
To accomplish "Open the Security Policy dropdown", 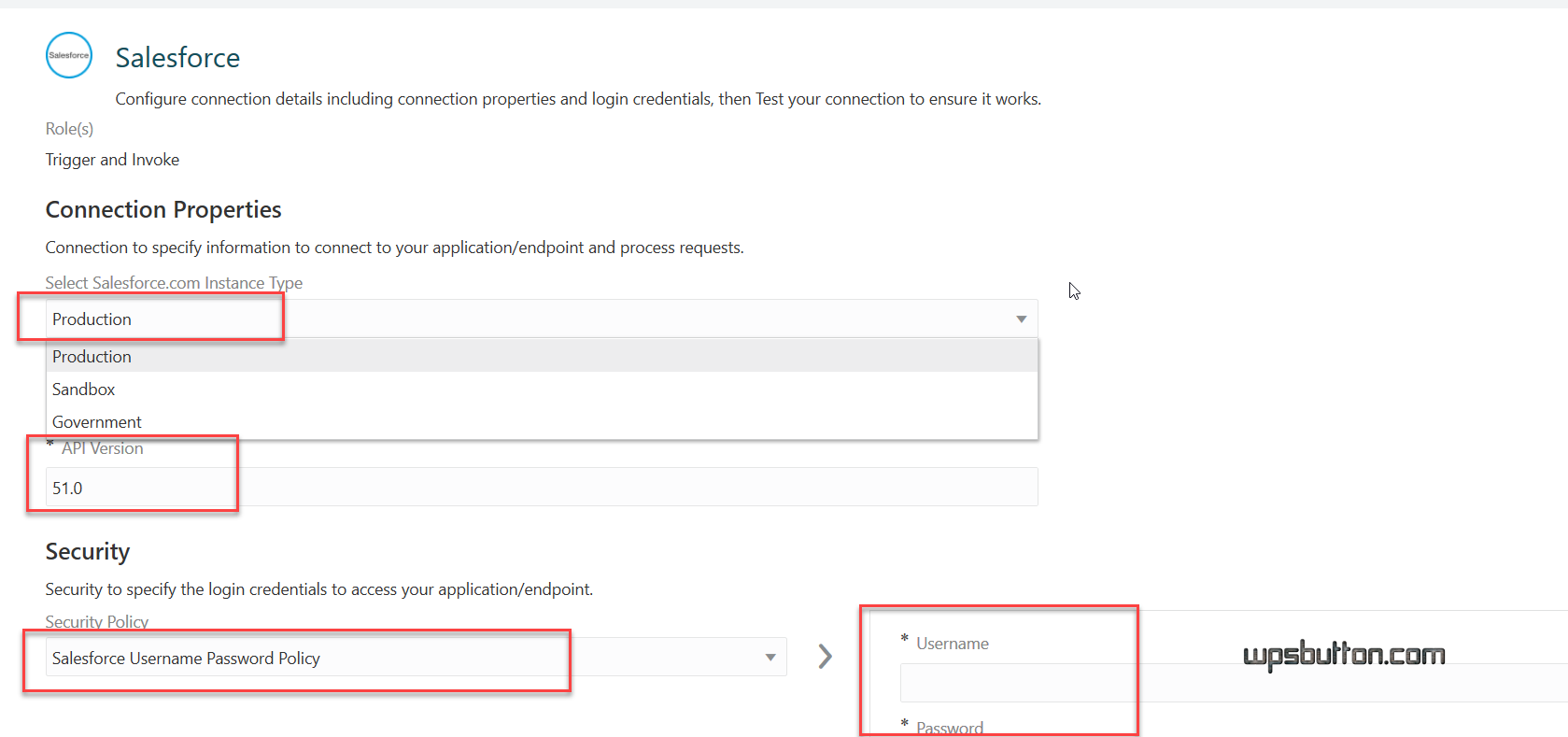I will [x=416, y=657].
